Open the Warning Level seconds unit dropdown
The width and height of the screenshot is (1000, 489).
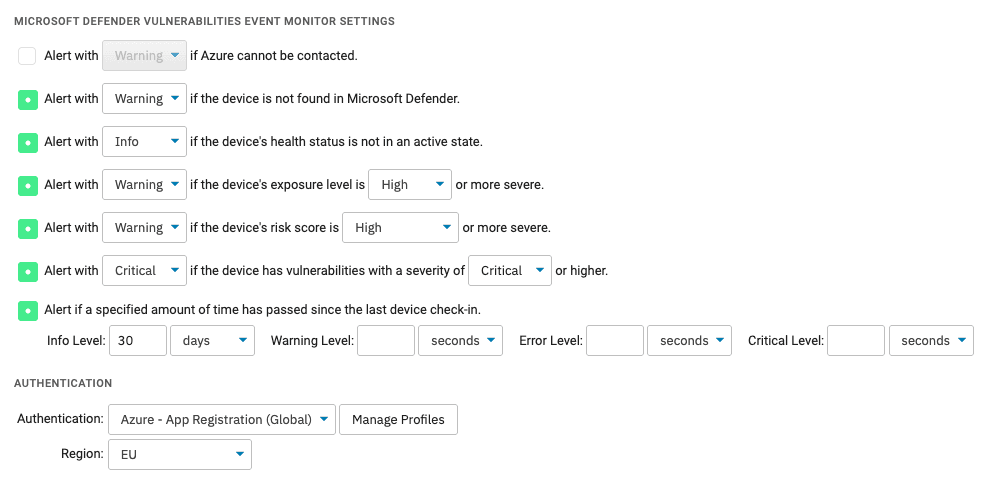(460, 340)
